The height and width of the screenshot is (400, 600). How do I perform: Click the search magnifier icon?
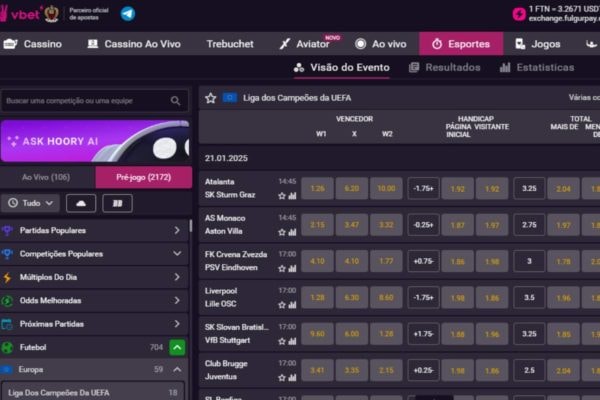pos(175,101)
